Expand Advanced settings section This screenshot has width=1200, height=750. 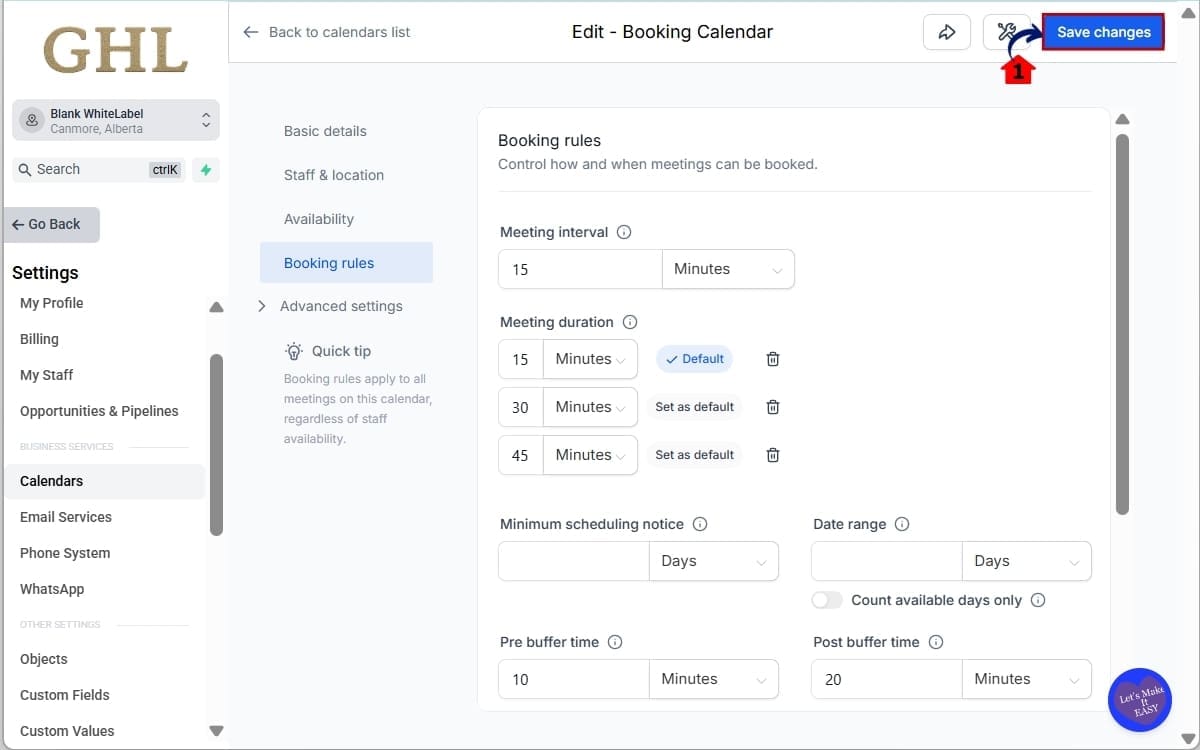click(x=331, y=306)
